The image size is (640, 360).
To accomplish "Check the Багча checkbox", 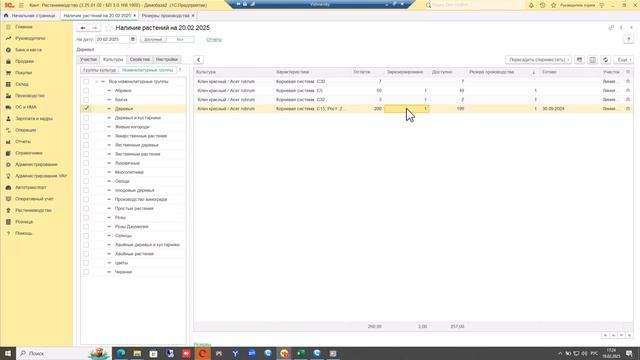I will click(86, 99).
